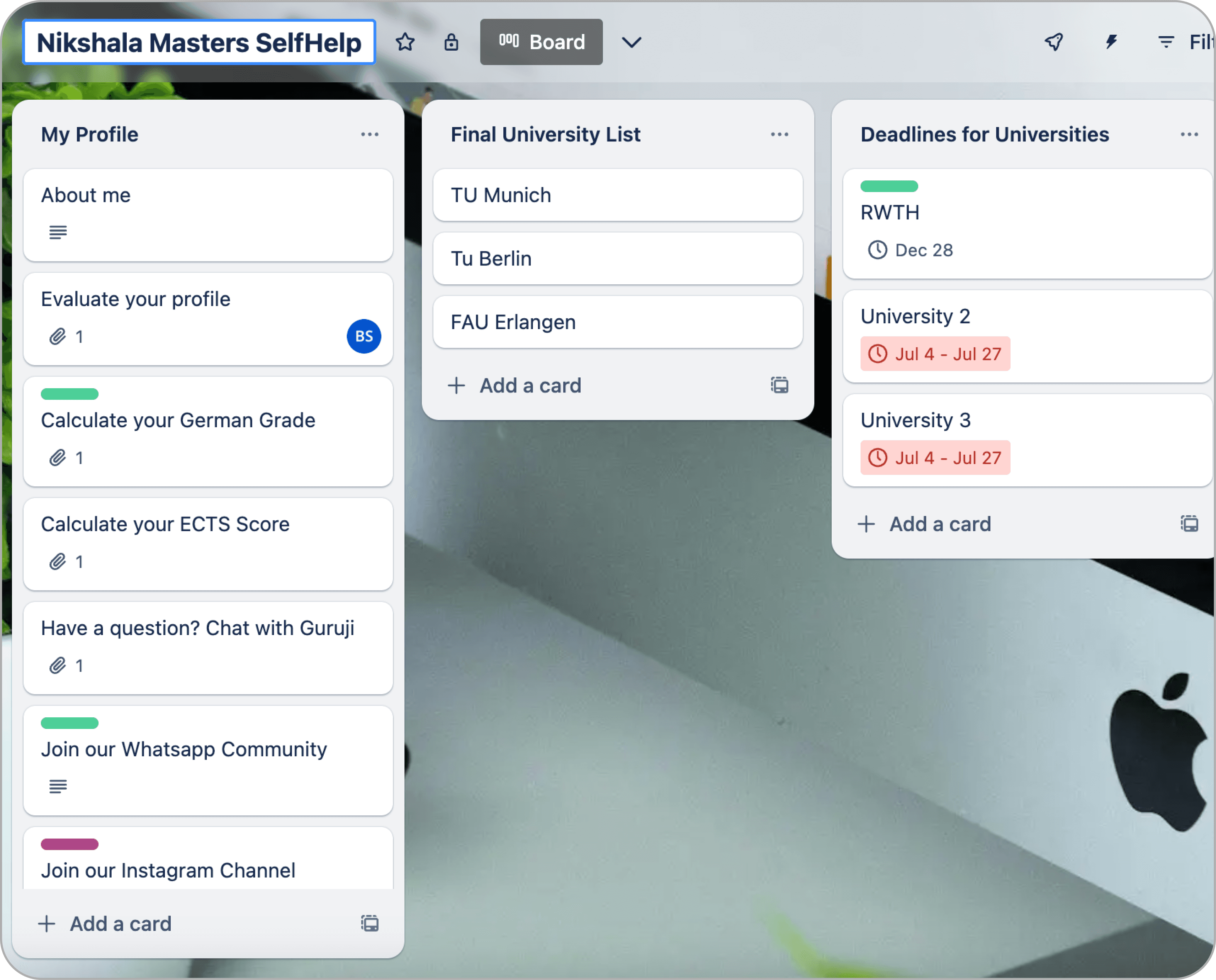The height and width of the screenshot is (980, 1216).
Task: Click green label on Calculate your German Grade
Action: point(70,394)
